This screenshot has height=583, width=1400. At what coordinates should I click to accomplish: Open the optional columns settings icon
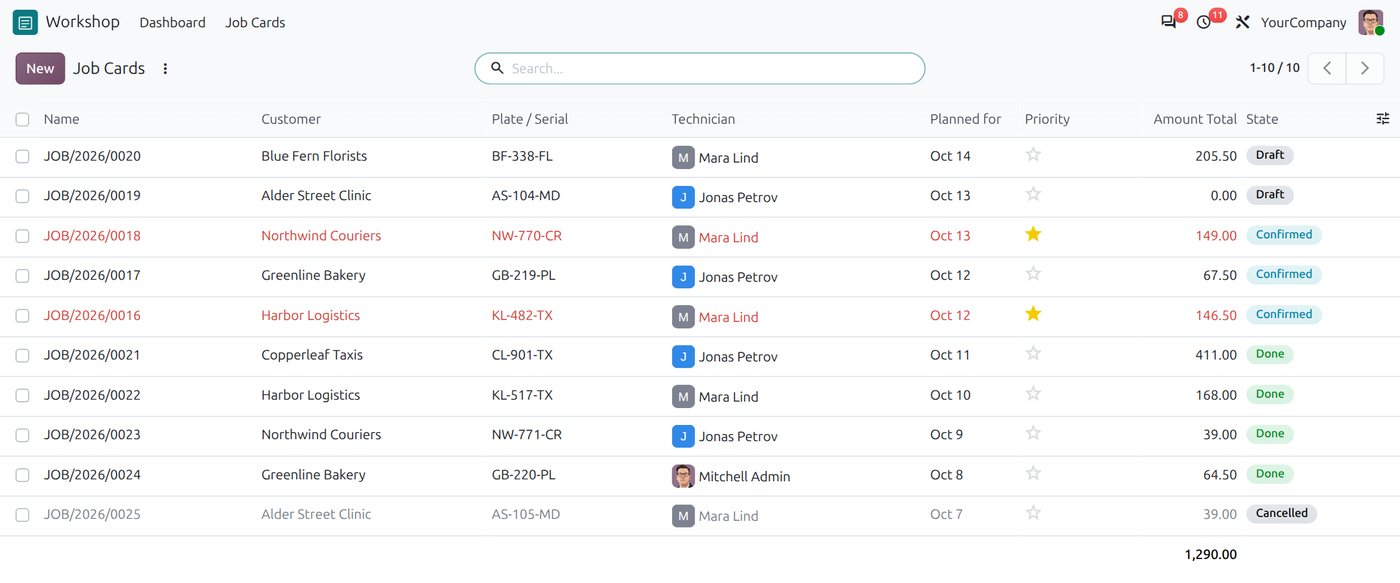[x=1383, y=118]
